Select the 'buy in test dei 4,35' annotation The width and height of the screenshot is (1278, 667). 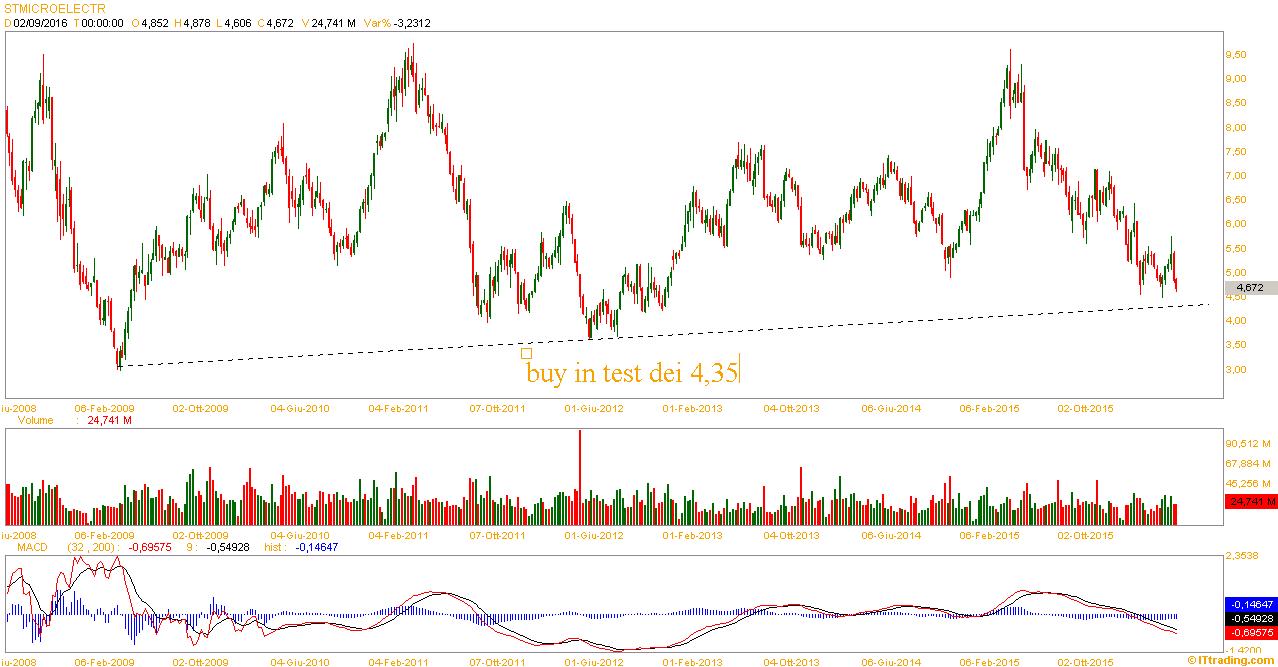[x=632, y=374]
